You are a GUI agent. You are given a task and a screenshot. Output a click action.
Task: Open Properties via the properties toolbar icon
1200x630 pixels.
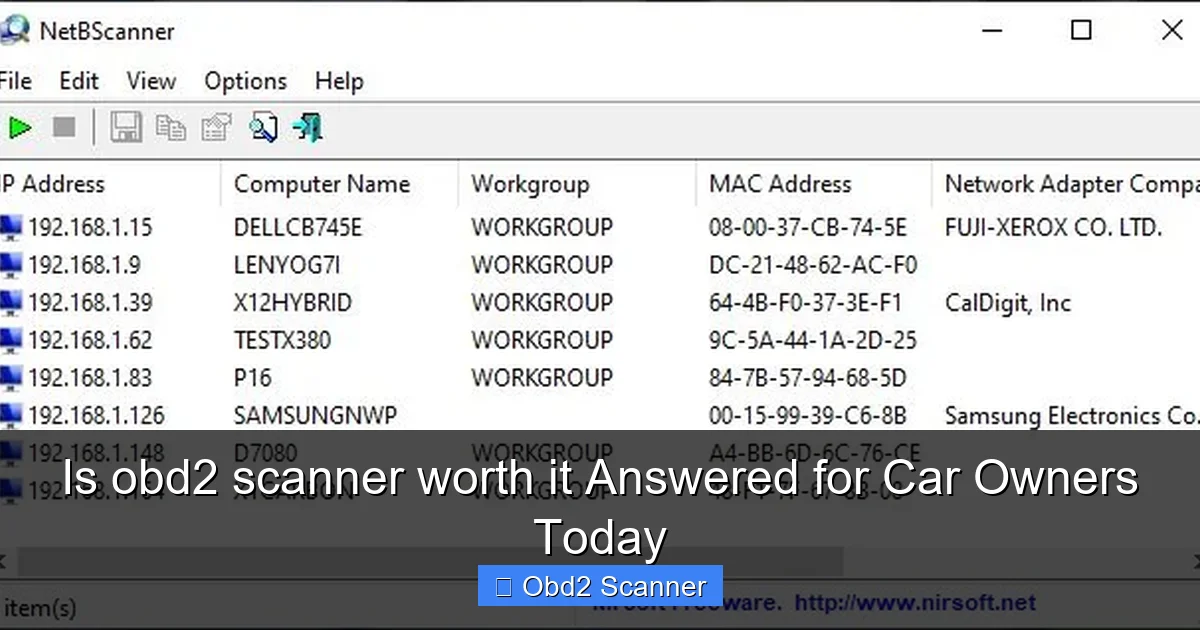[216, 127]
